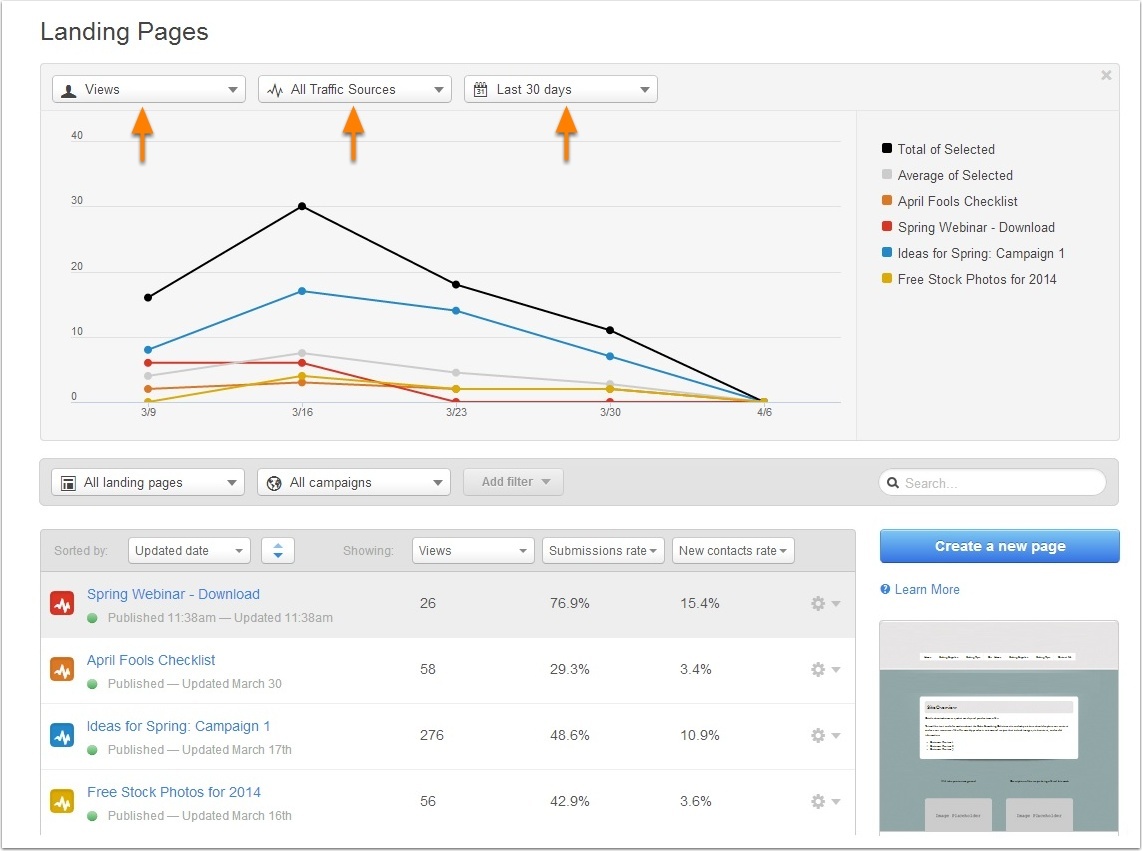Open the Learn More link
1142x851 pixels.
[x=926, y=589]
